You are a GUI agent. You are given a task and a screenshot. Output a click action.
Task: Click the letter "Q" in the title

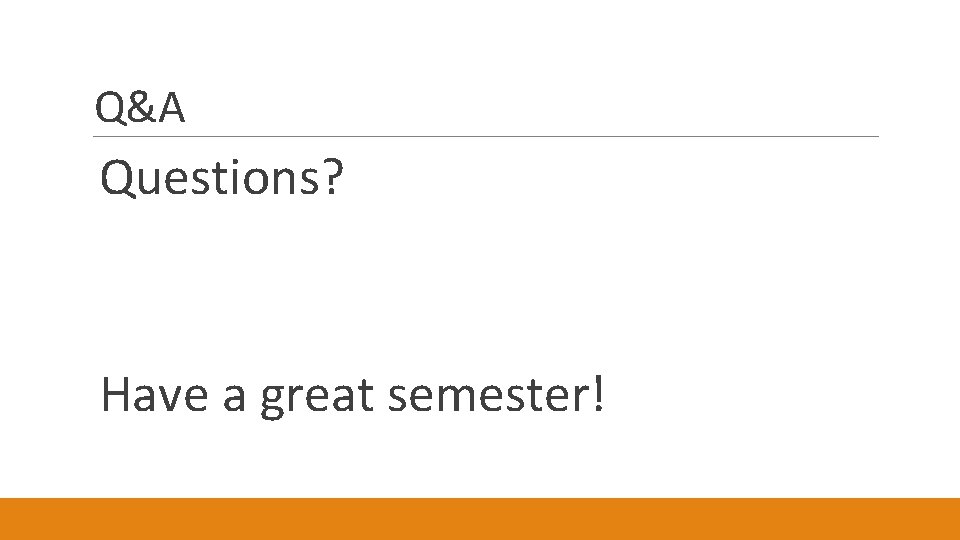(110, 109)
